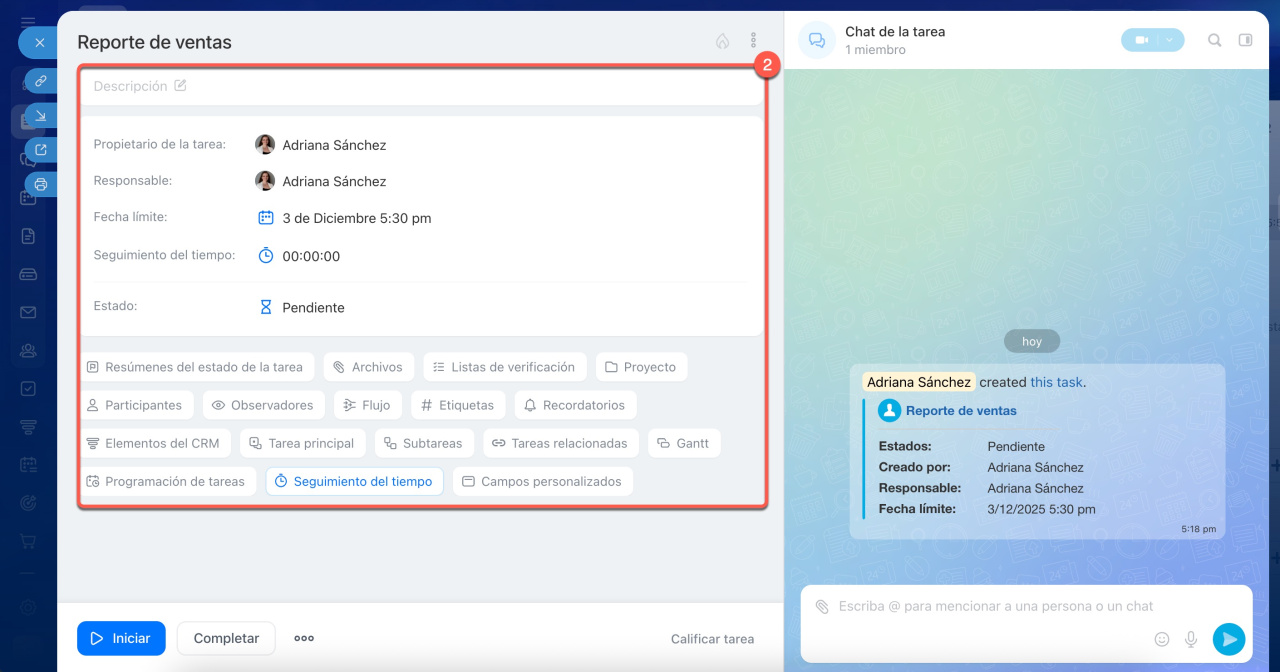Start a video call in task chat
The image size is (1280, 672).
click(x=1140, y=40)
